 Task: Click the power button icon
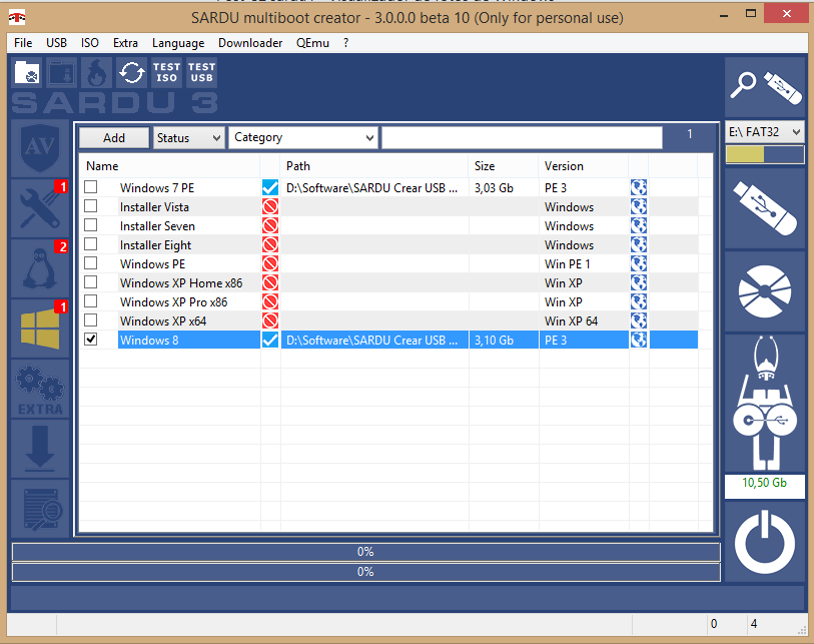click(765, 542)
